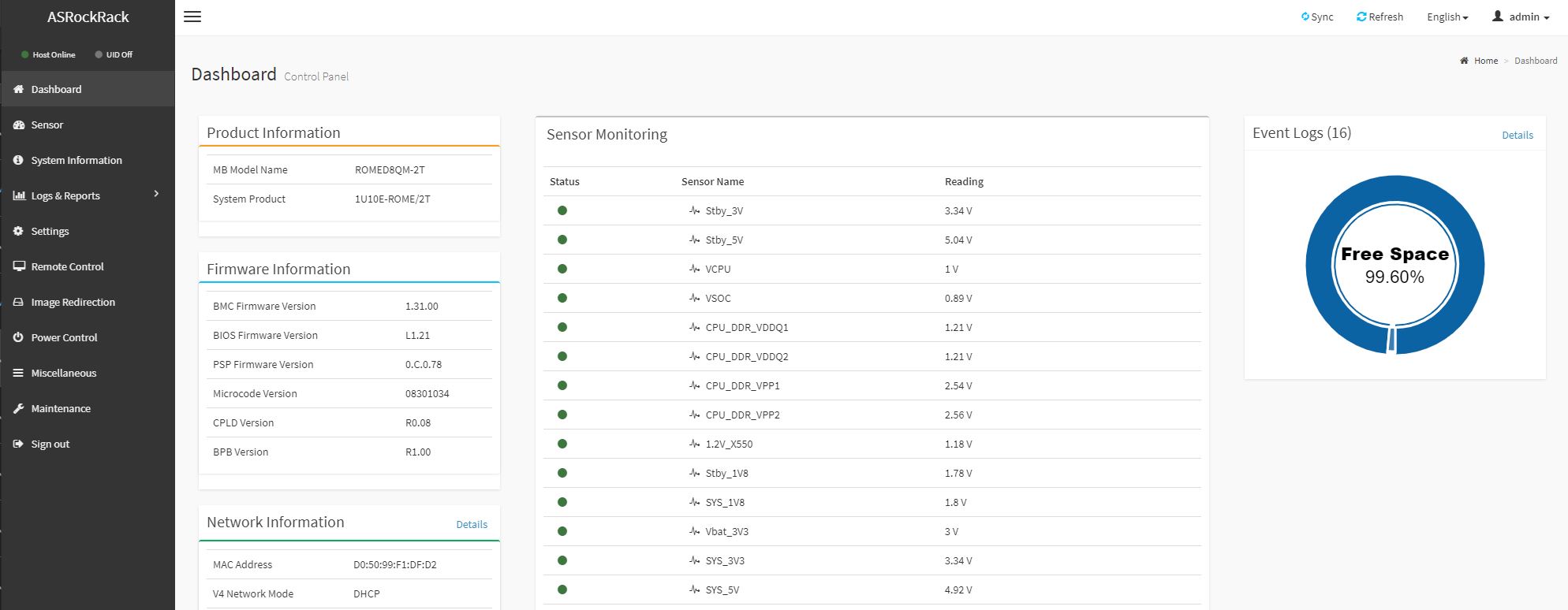Viewport: 1568px width, 610px height.
Task: Click the Maintenance wrench icon
Action: click(19, 408)
